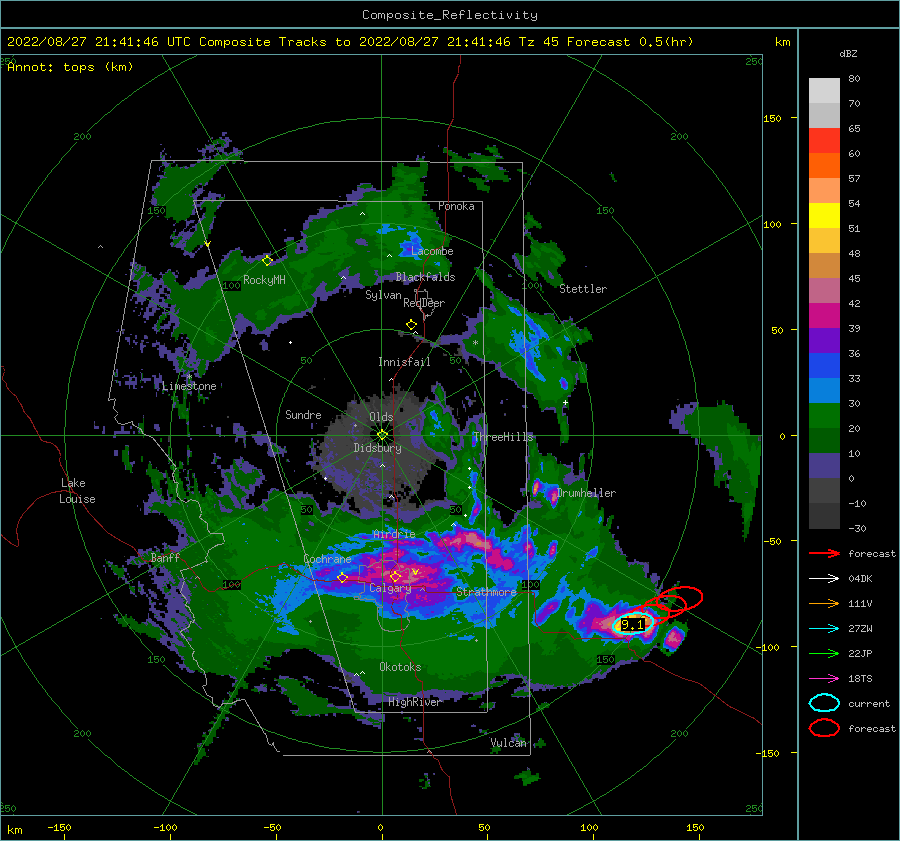The width and height of the screenshot is (900, 841).
Task: Click the red forecast ellipse legend icon
Action: tap(824, 728)
